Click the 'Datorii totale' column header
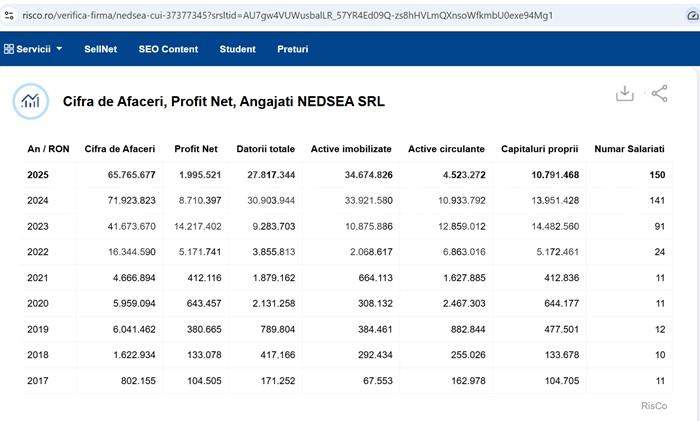 (266, 149)
